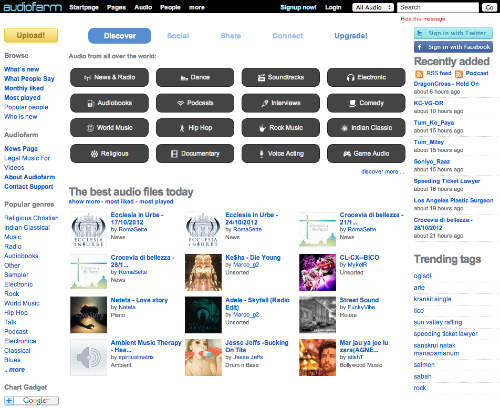
Task: Open the Comedy category
Action: 366,103
